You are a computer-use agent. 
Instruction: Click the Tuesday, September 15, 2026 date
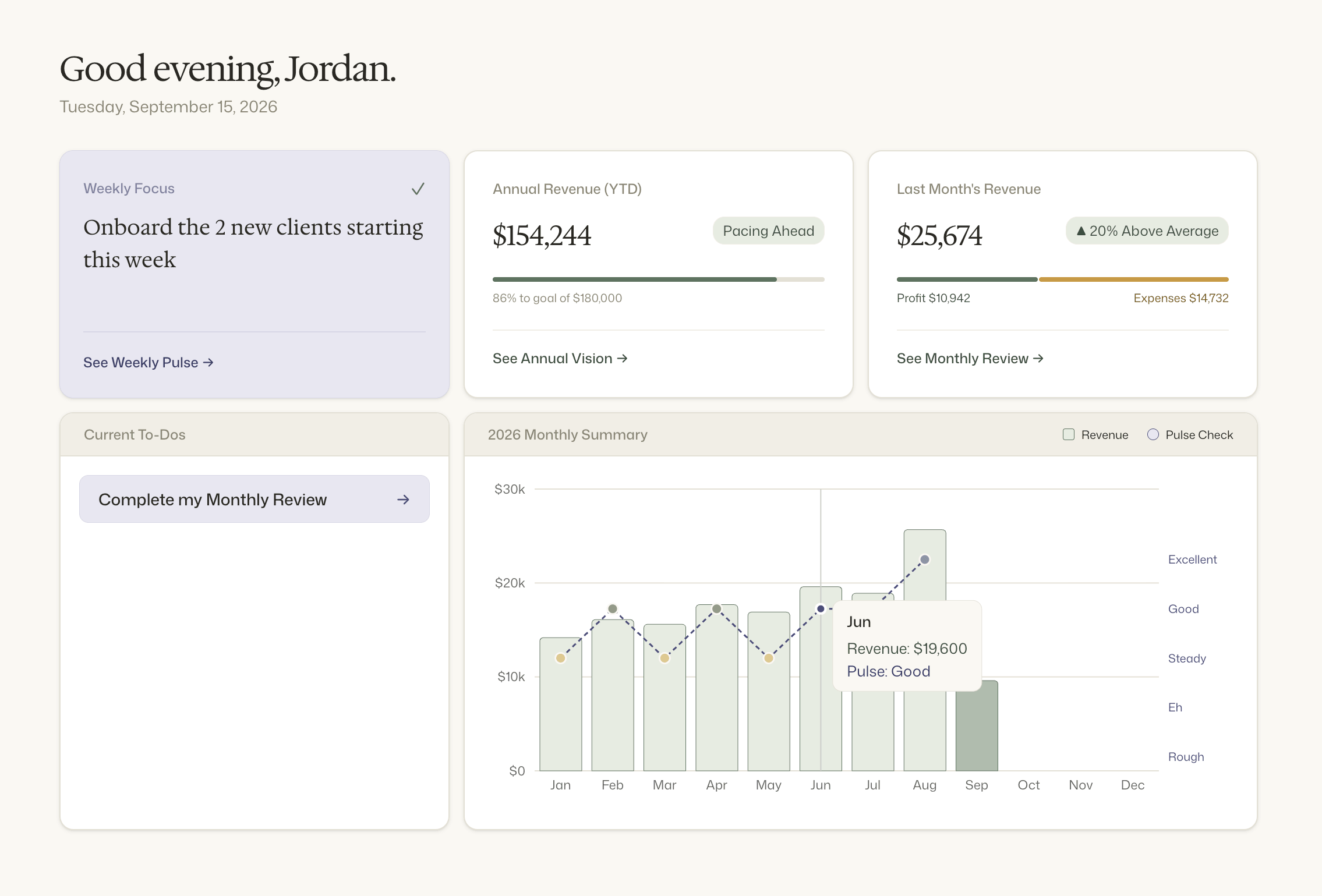pyautogui.click(x=168, y=107)
